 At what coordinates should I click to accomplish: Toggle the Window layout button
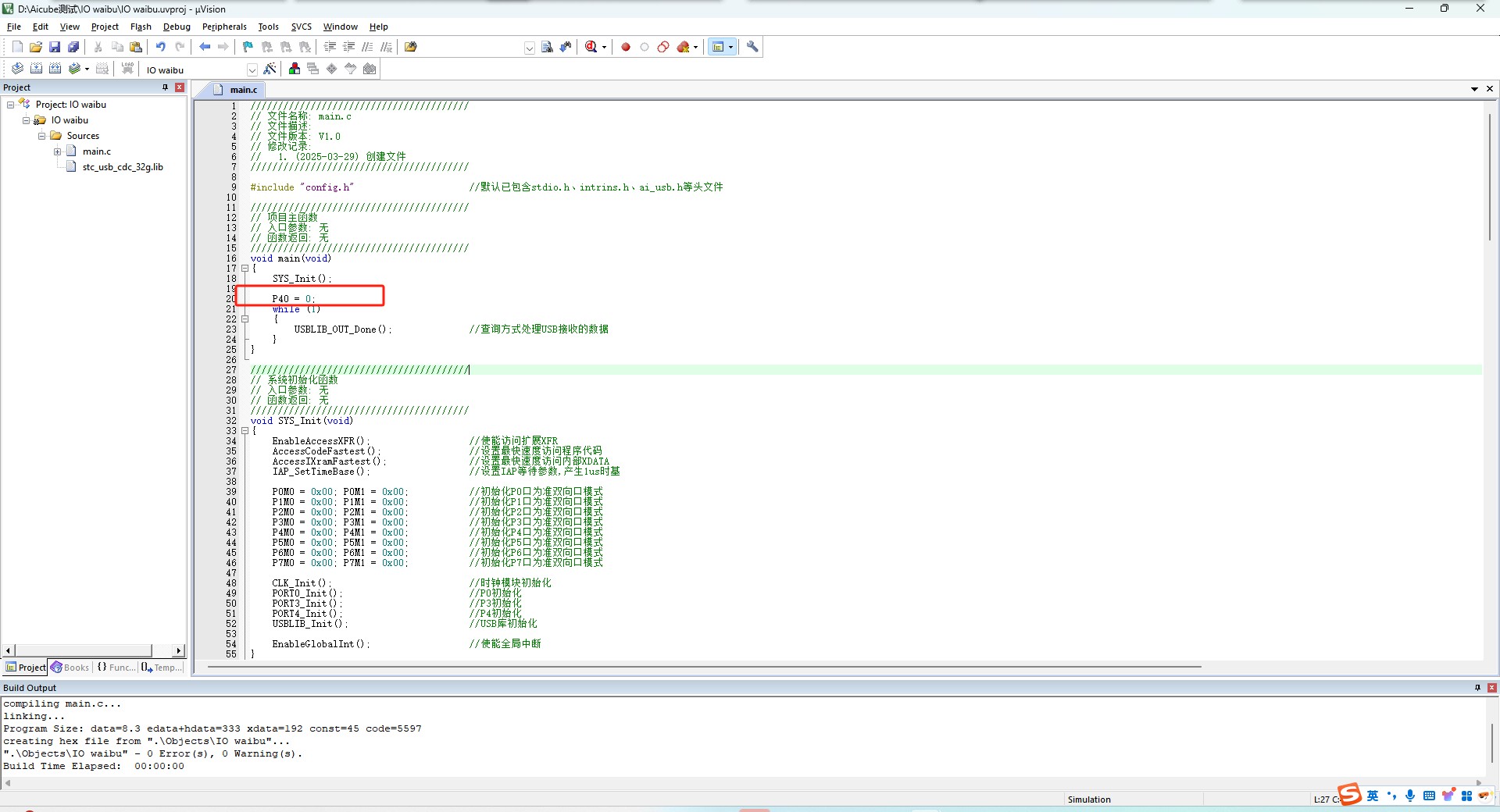718,47
